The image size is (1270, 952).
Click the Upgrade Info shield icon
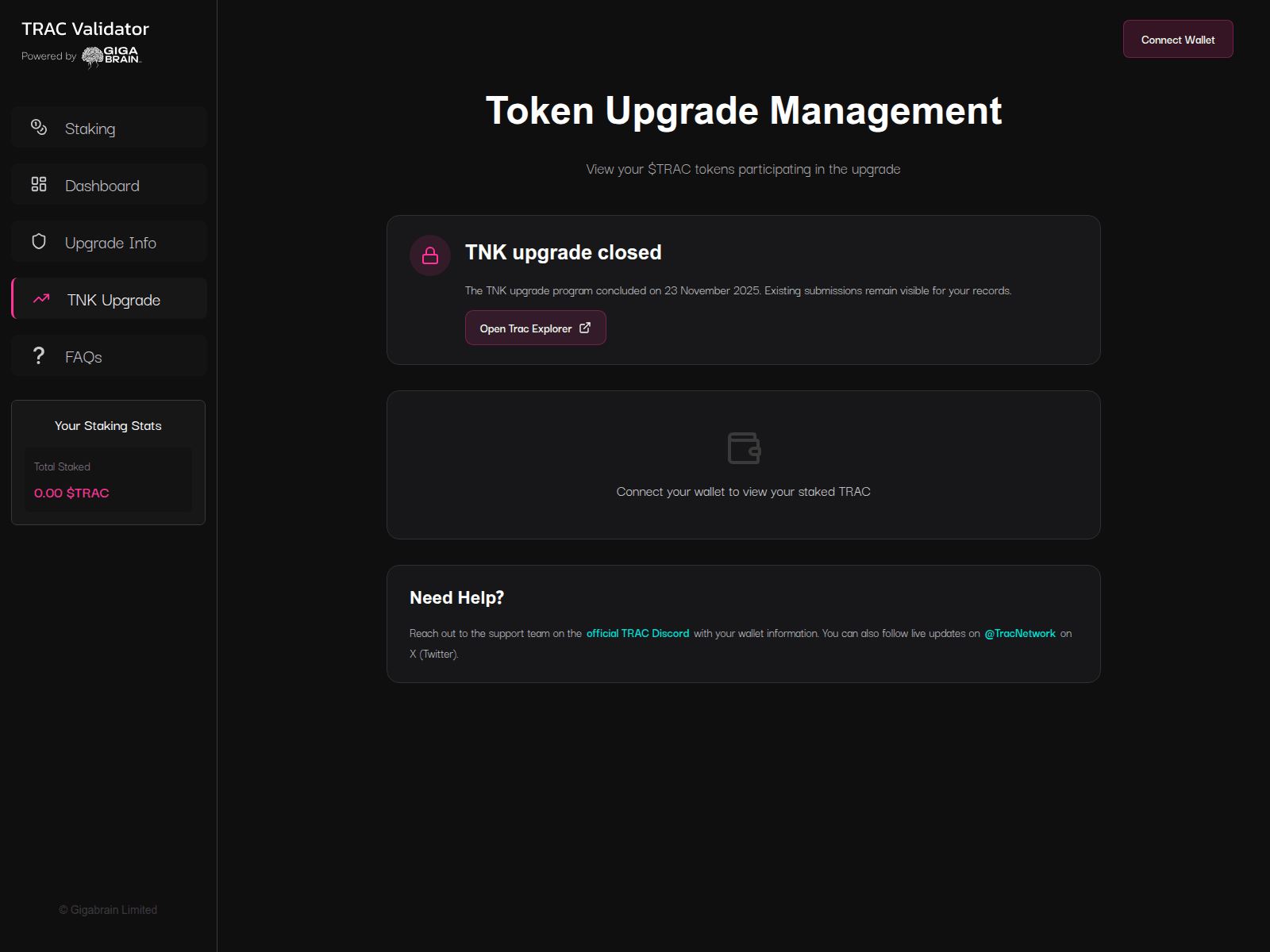click(39, 241)
